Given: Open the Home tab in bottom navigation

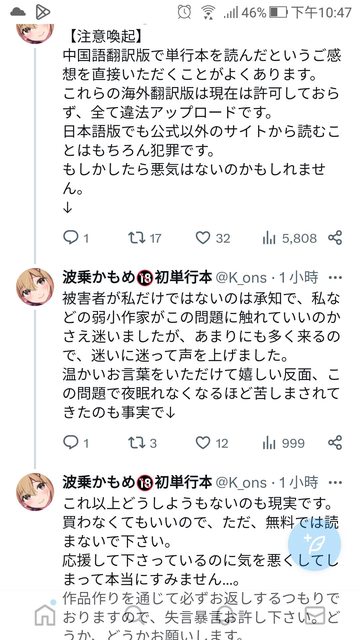Looking at the screenshot, I should (x=45, y=616).
